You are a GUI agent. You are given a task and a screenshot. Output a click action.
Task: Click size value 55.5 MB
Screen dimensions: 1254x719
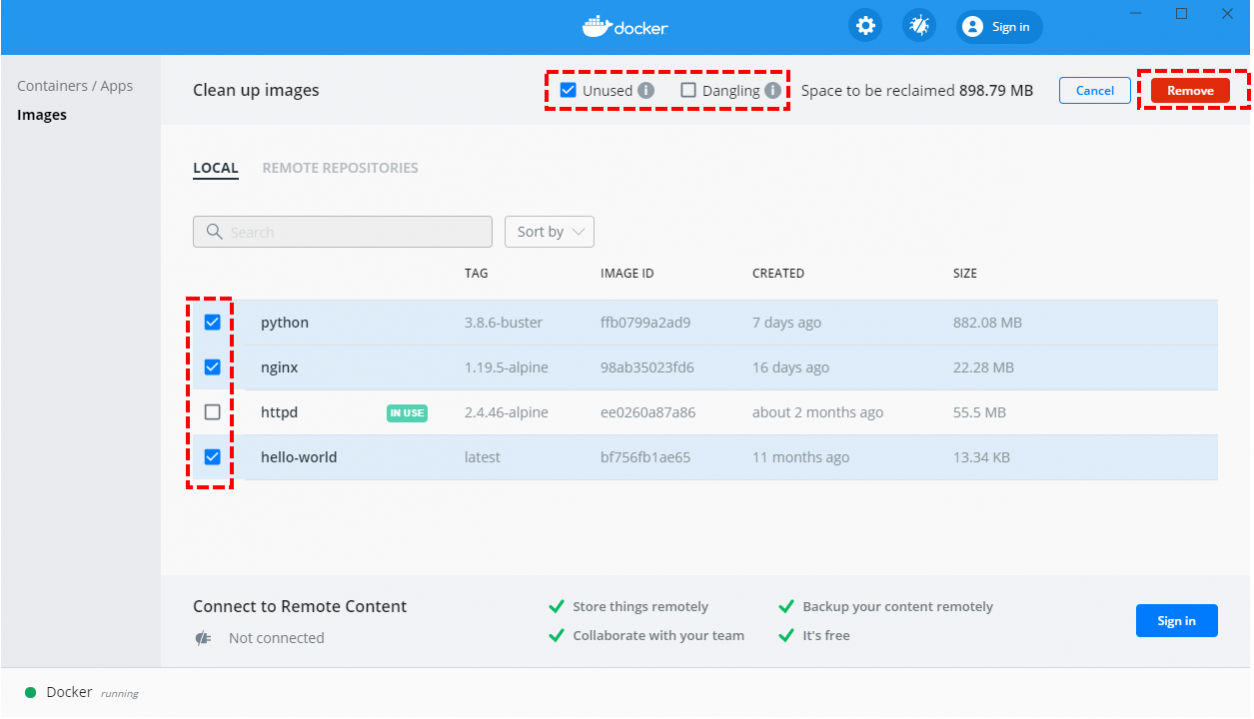tap(979, 412)
